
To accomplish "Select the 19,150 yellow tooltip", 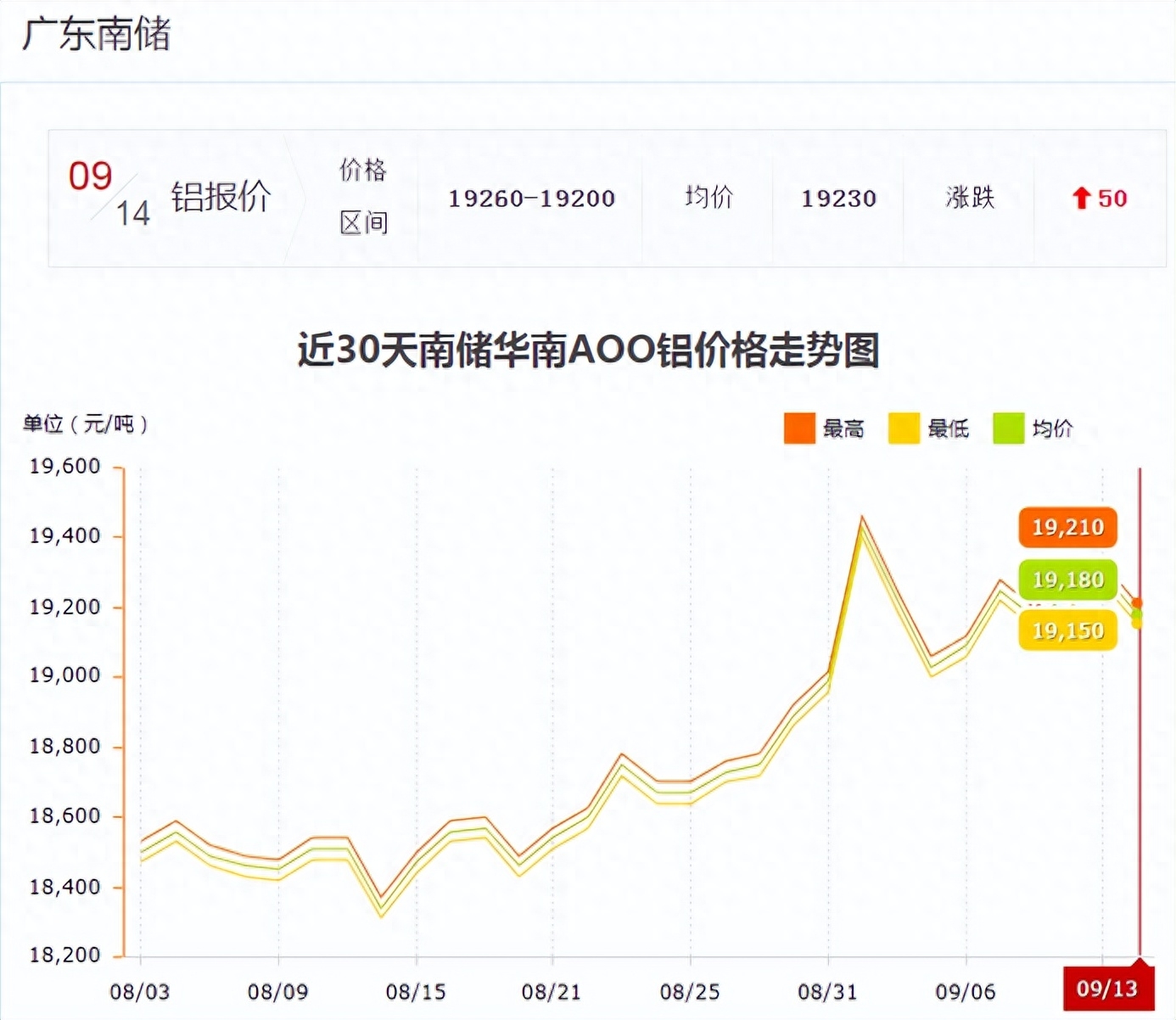I will click(1067, 630).
